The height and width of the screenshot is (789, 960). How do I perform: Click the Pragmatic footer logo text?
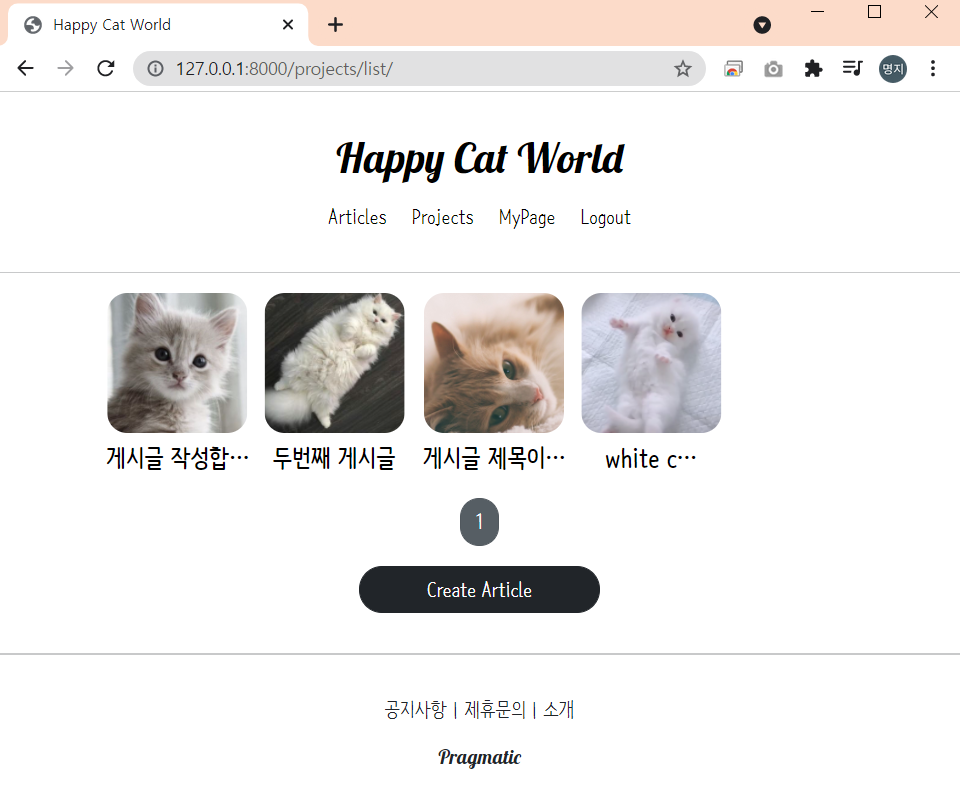(479, 758)
